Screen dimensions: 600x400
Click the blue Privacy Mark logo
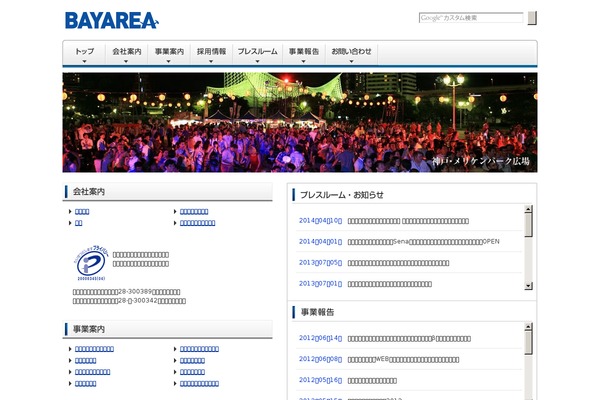point(91,263)
